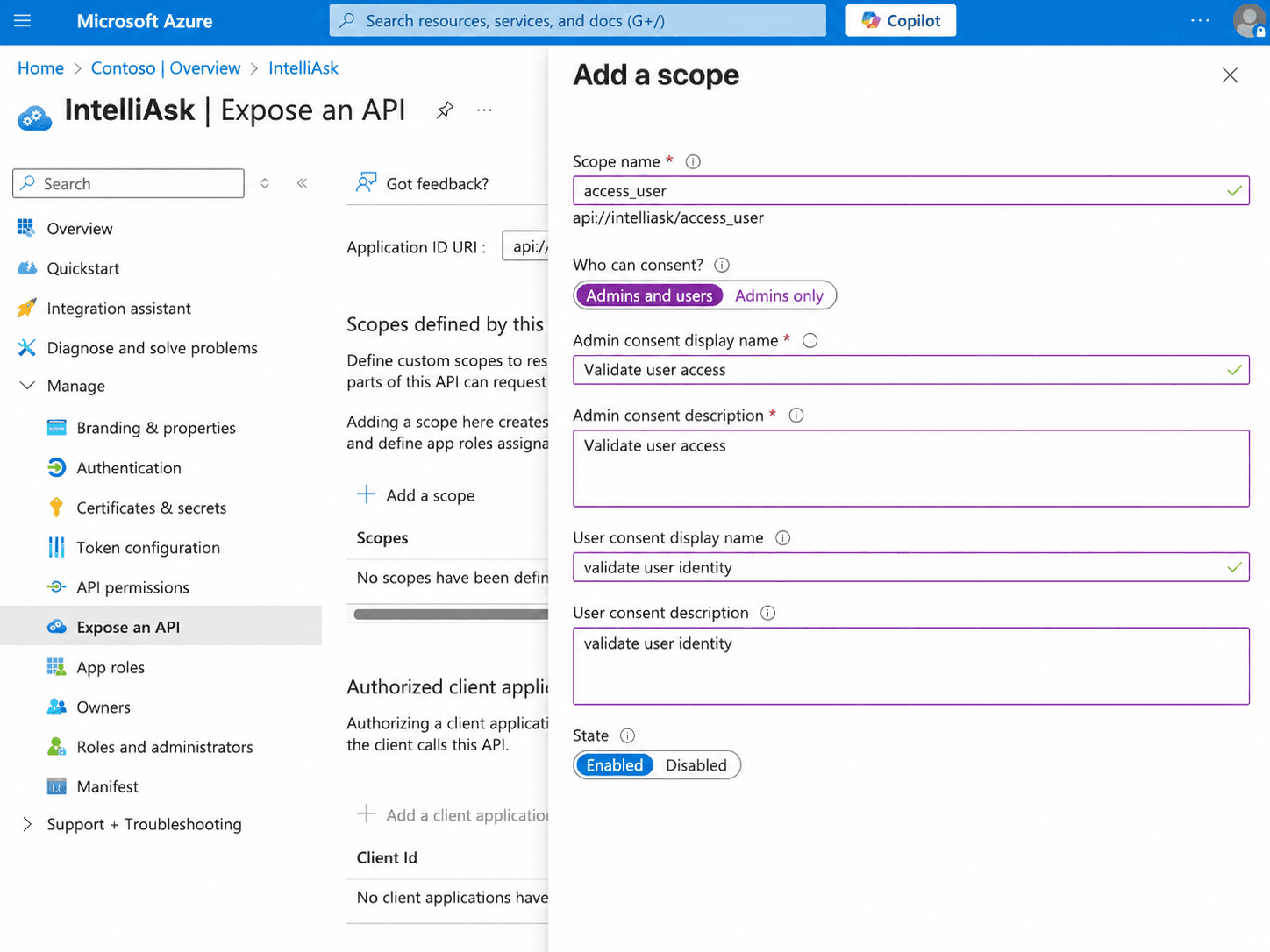The width and height of the screenshot is (1270, 952).
Task: Click Add a scope button
Action: pyautogui.click(x=416, y=495)
